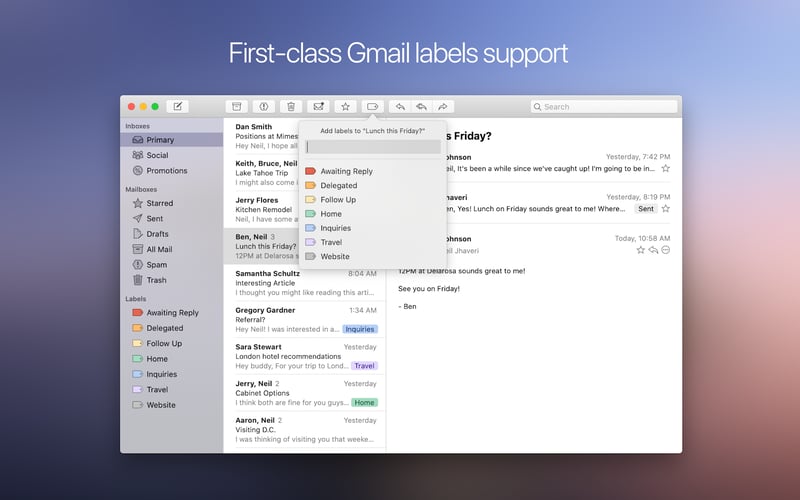Star the message with toolbar star icon

pos(345,106)
